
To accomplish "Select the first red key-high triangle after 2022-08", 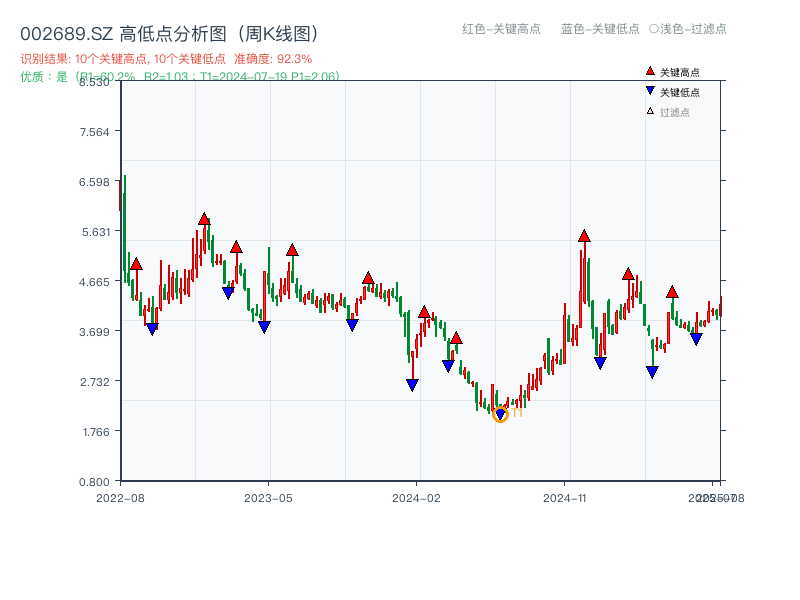I will 136,264.
